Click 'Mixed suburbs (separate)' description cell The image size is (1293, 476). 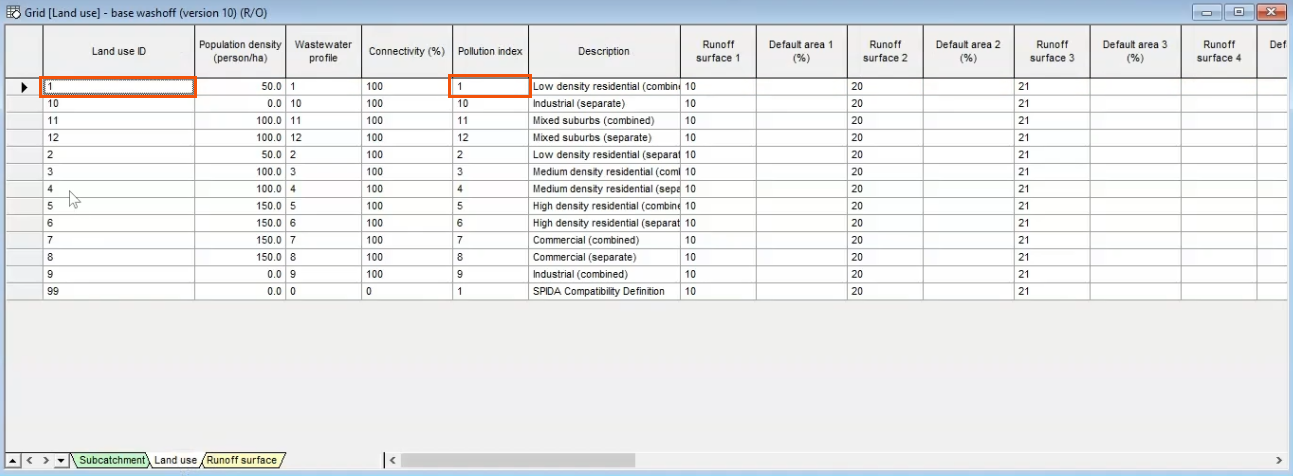(x=604, y=138)
